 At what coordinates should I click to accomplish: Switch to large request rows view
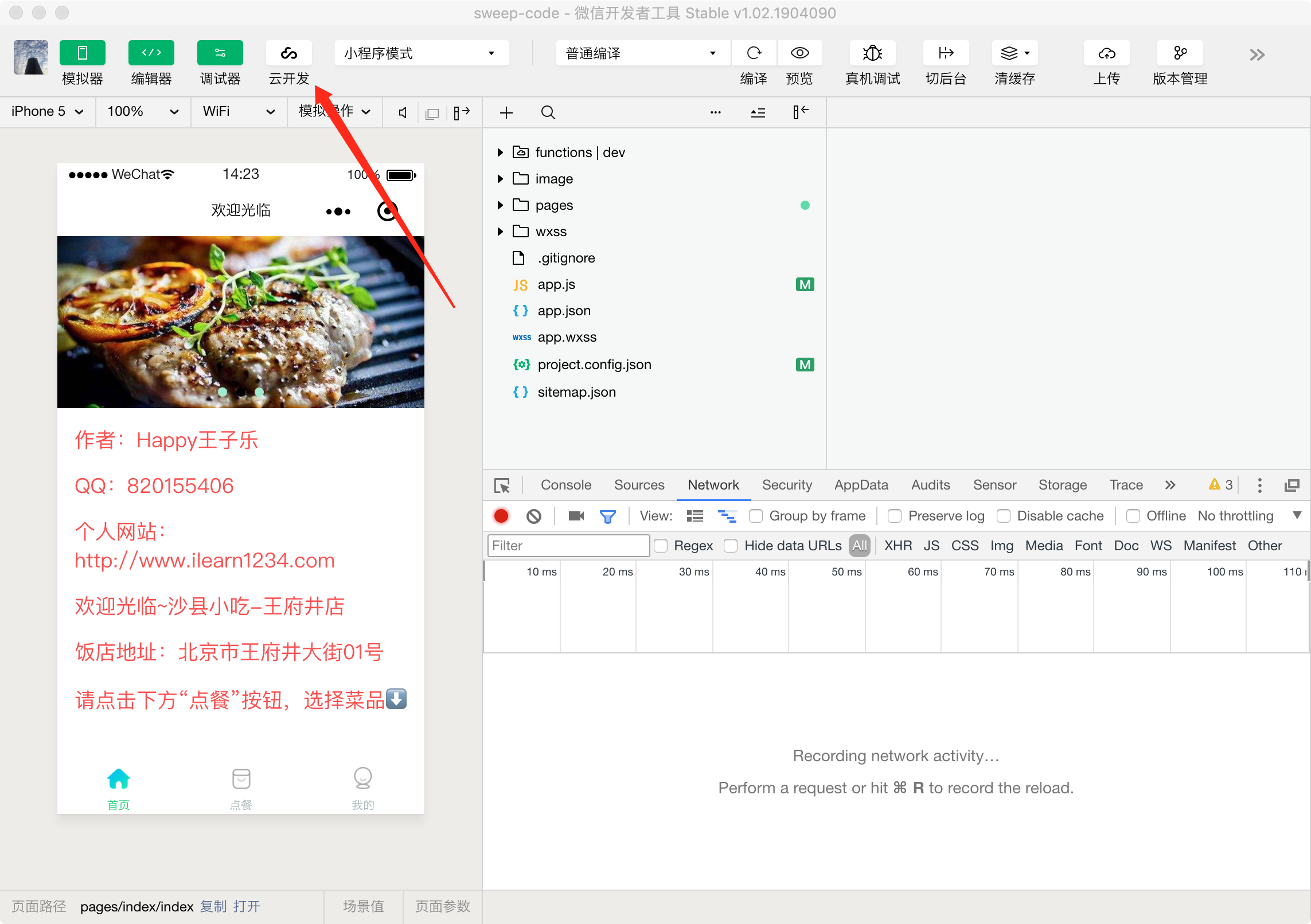click(x=694, y=516)
